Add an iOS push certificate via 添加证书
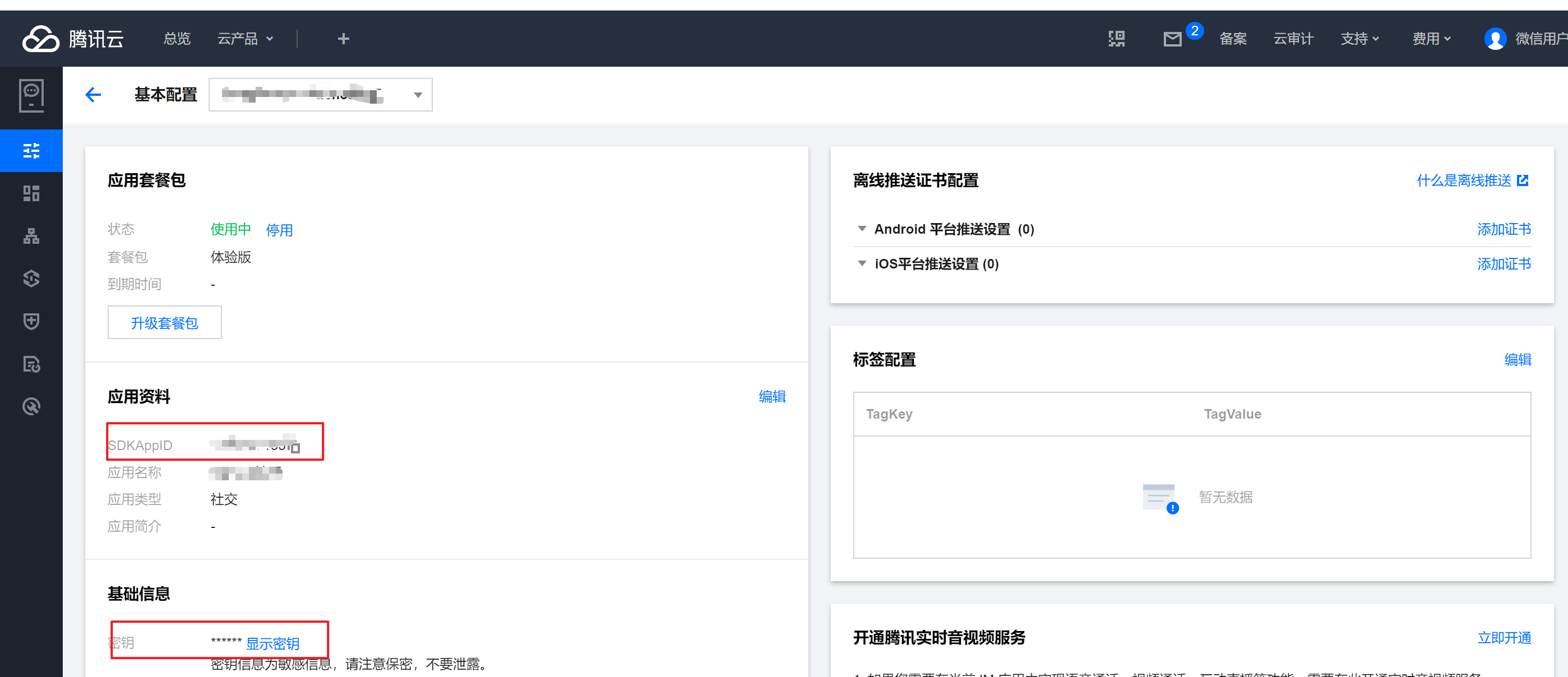 (x=1504, y=263)
